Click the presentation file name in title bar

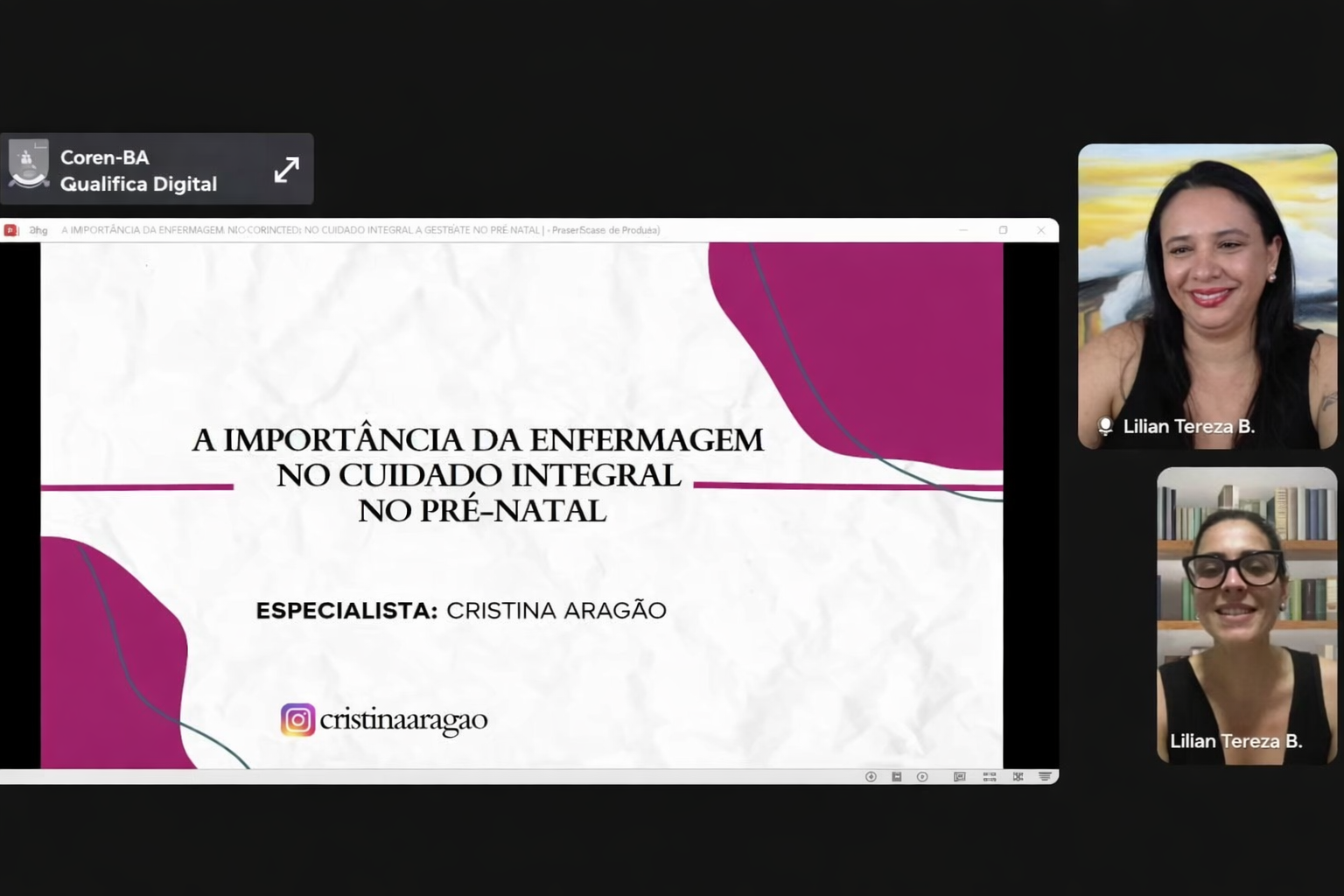point(300,230)
